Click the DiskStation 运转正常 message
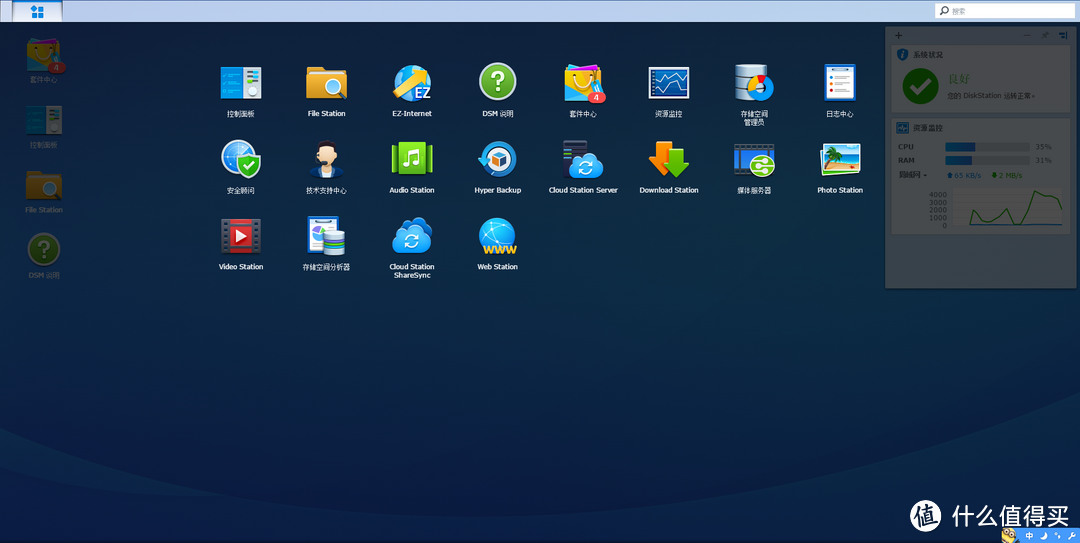The width and height of the screenshot is (1080, 543). pyautogui.click(x=991, y=96)
